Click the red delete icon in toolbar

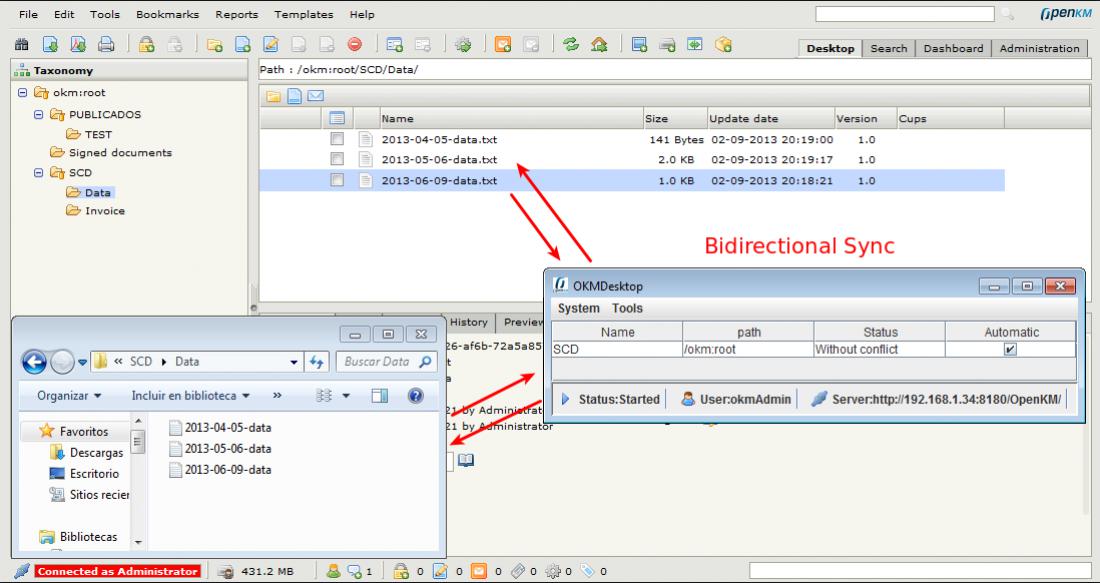[354, 46]
